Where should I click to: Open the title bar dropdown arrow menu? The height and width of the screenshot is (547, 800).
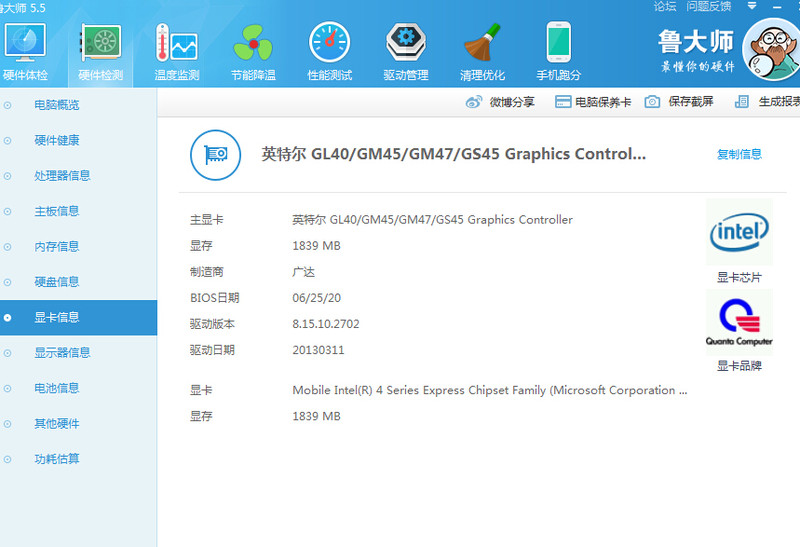pyautogui.click(x=752, y=6)
